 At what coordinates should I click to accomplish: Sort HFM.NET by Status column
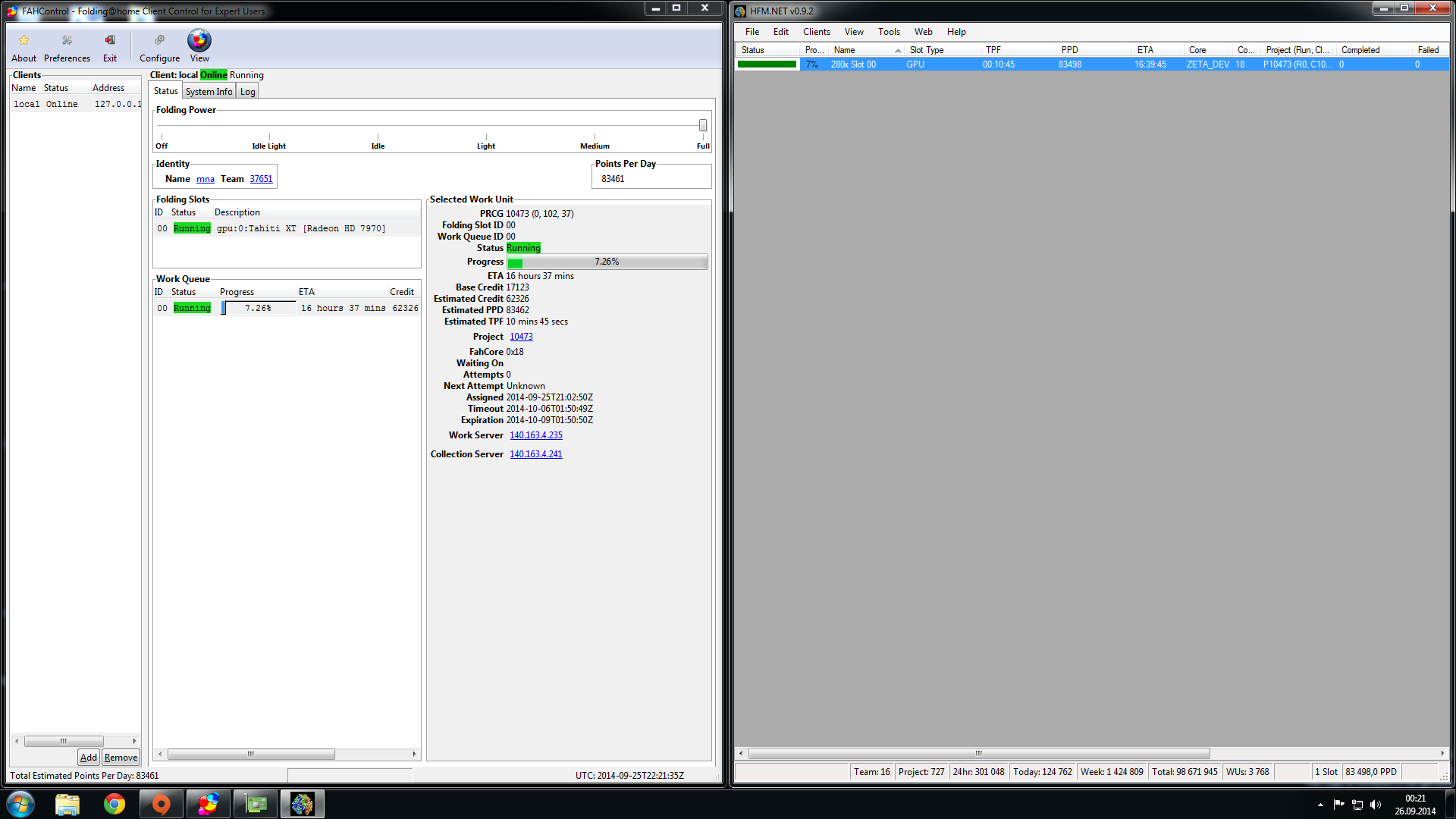pos(767,50)
